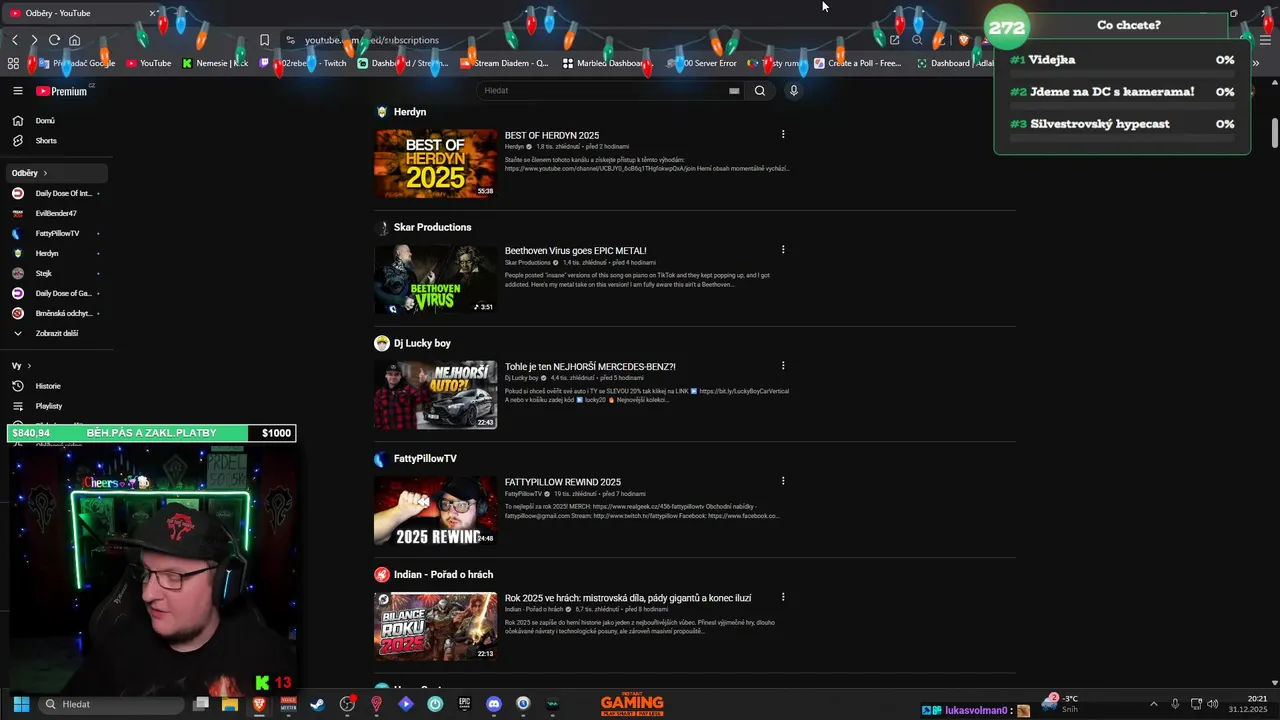The image size is (1280, 720).
Task: Open File Explorer from taskbar
Action: click(229, 704)
